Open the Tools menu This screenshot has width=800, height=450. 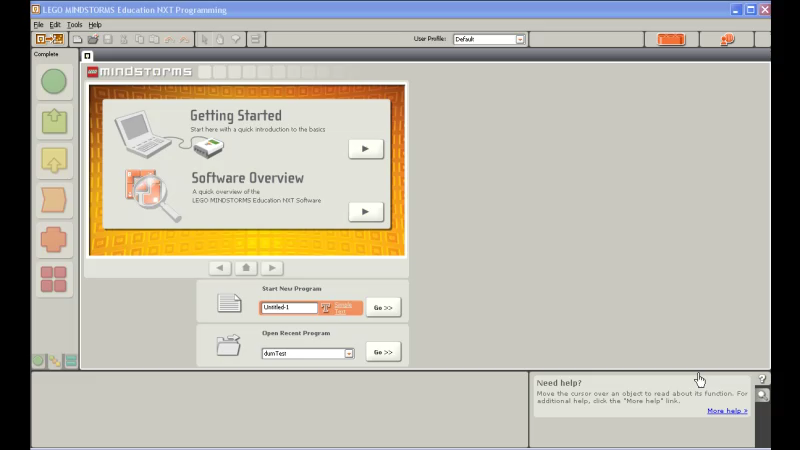(74, 24)
